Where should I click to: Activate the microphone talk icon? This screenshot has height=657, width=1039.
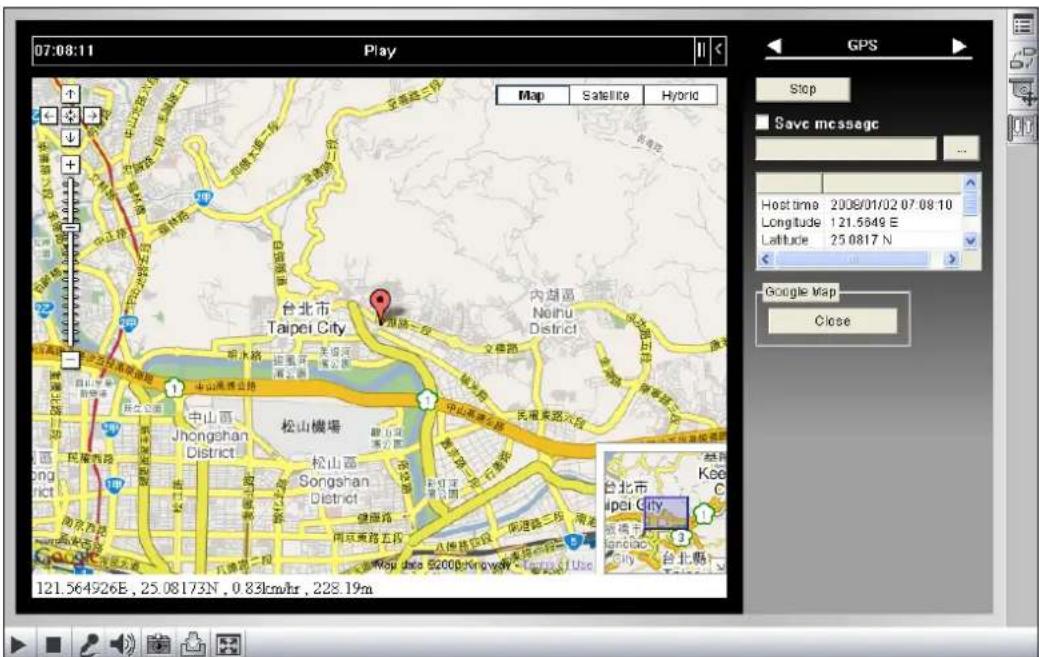click(x=89, y=644)
